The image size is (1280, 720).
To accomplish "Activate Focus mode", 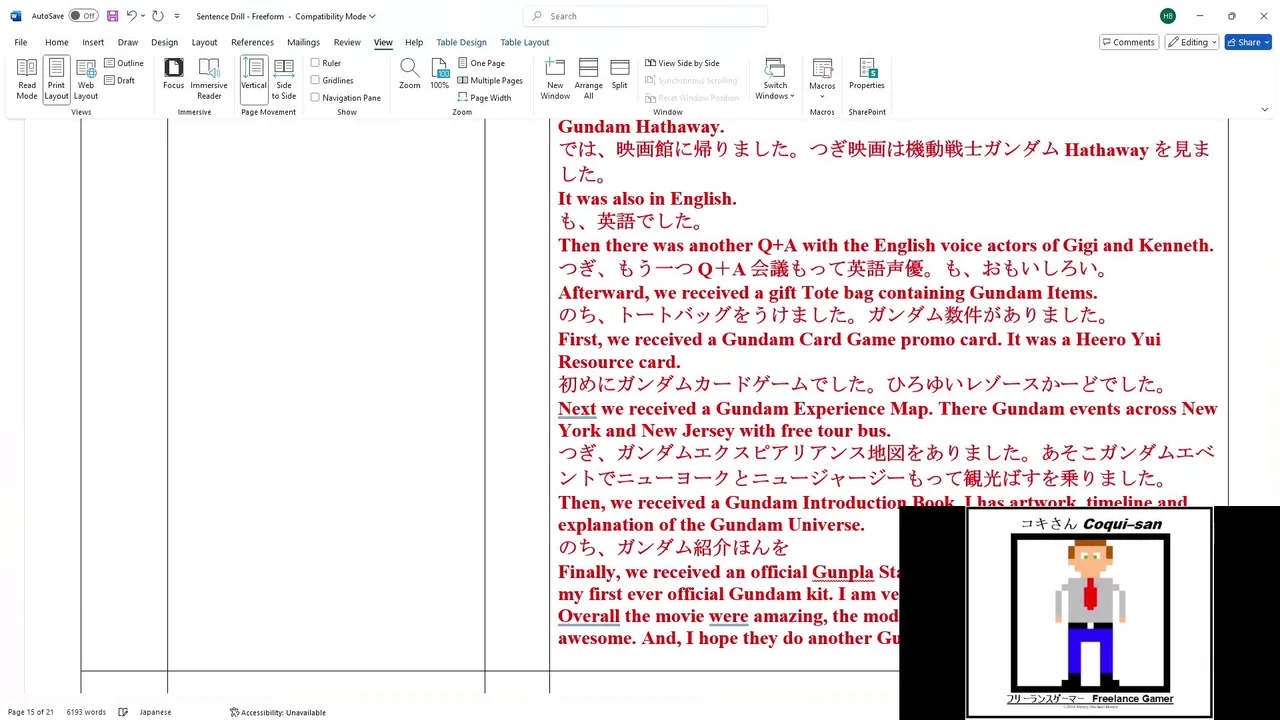I will (x=174, y=75).
